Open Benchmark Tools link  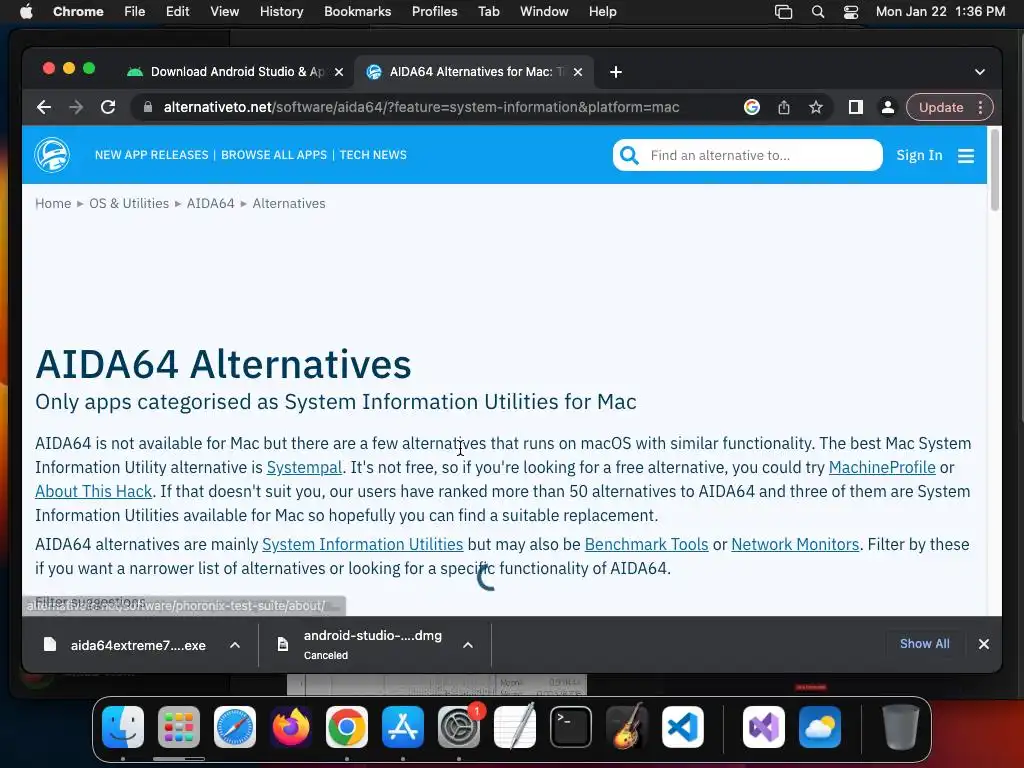click(646, 544)
